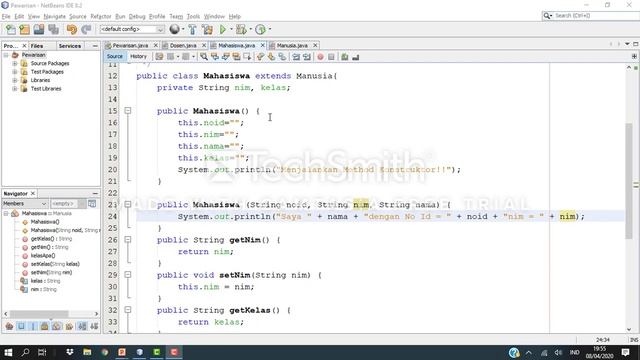Toggle Sort by Source in Navigator
This screenshot has width=640, height=360.
pyautogui.click(x=94, y=326)
